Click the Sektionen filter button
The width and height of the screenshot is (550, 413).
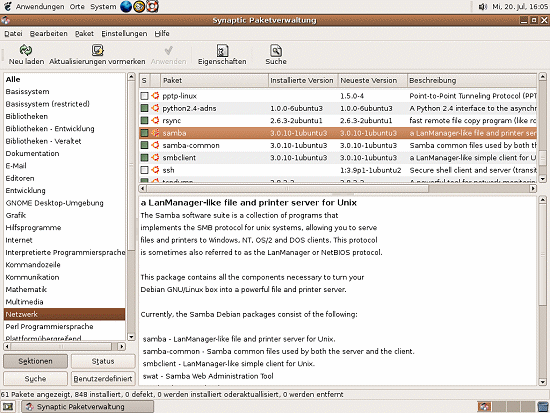[35, 361]
